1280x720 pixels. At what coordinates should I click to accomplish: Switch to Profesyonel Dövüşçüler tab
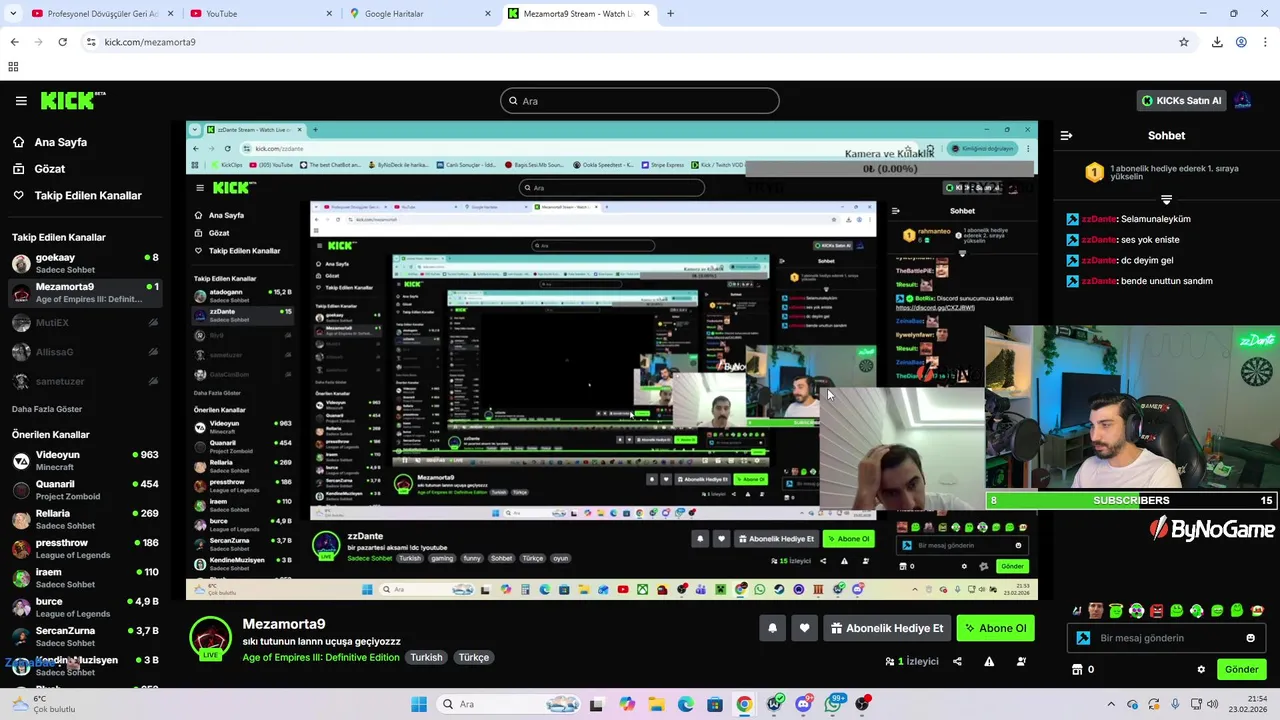tap(101, 14)
